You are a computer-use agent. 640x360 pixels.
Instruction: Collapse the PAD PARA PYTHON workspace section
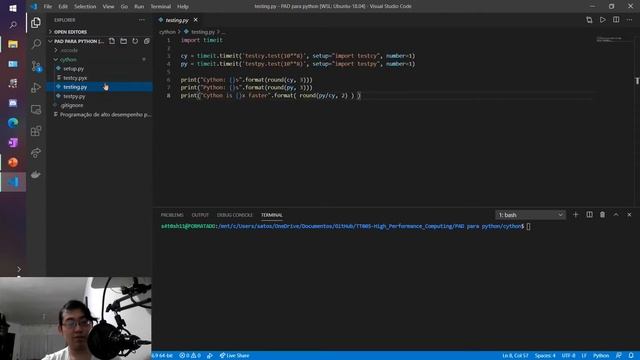pos(76,41)
